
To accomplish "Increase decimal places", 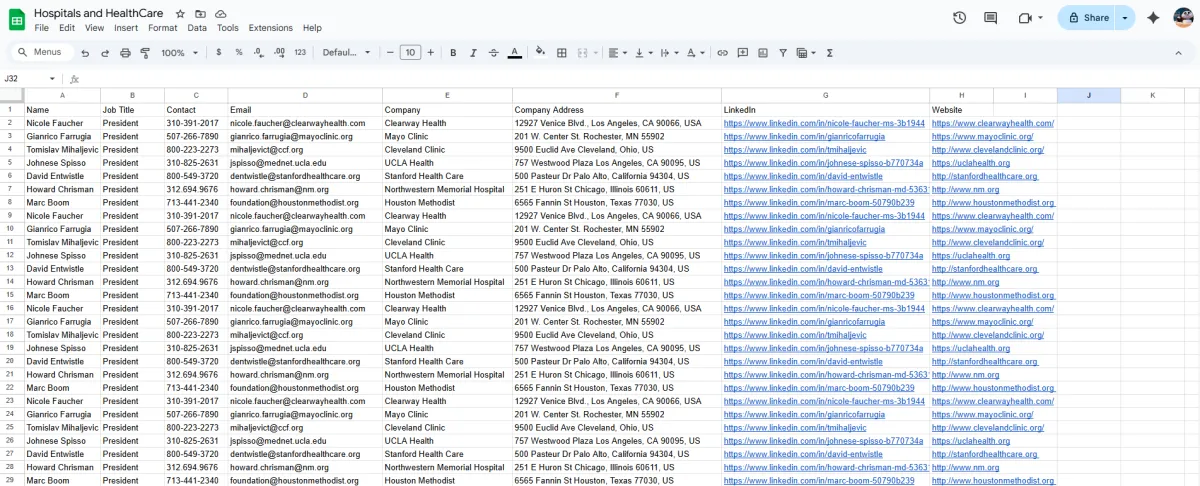I will [x=279, y=52].
